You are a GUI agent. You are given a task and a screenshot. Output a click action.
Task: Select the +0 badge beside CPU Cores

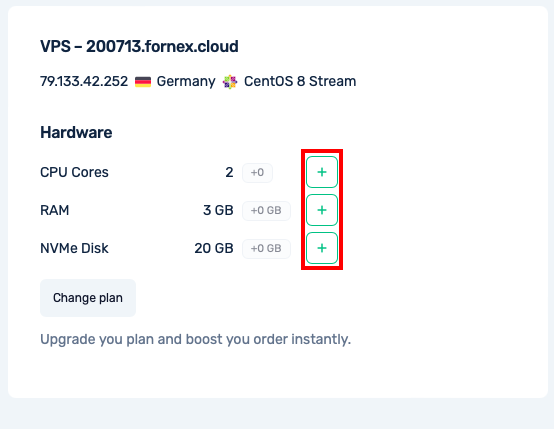(x=257, y=172)
